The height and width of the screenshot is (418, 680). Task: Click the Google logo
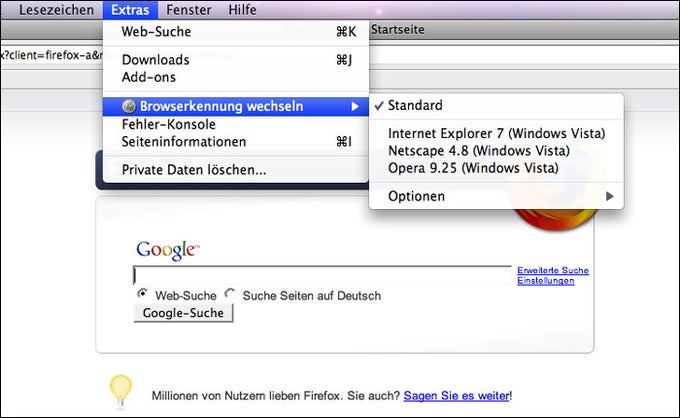pos(168,250)
